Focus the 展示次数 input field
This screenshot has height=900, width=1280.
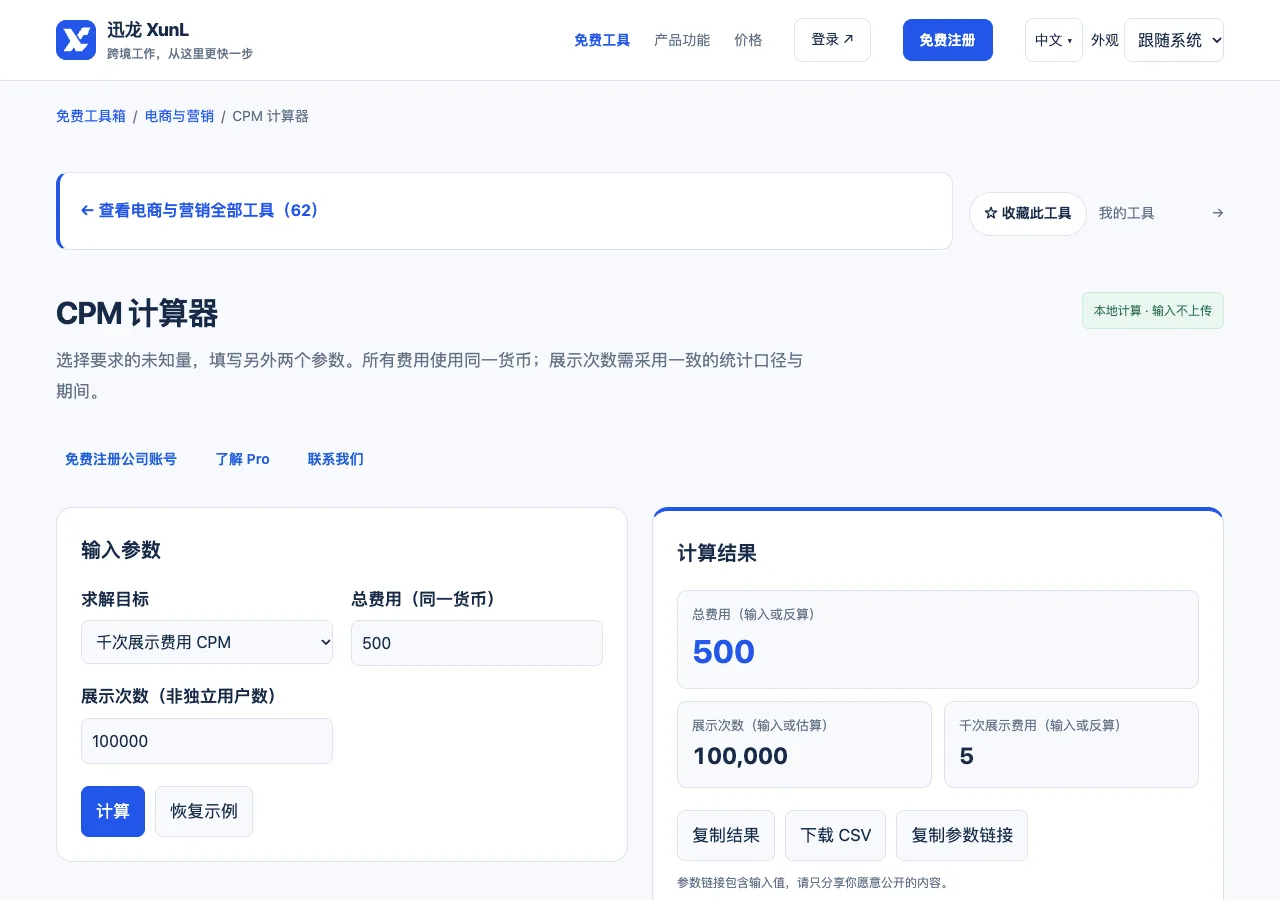[x=207, y=741]
